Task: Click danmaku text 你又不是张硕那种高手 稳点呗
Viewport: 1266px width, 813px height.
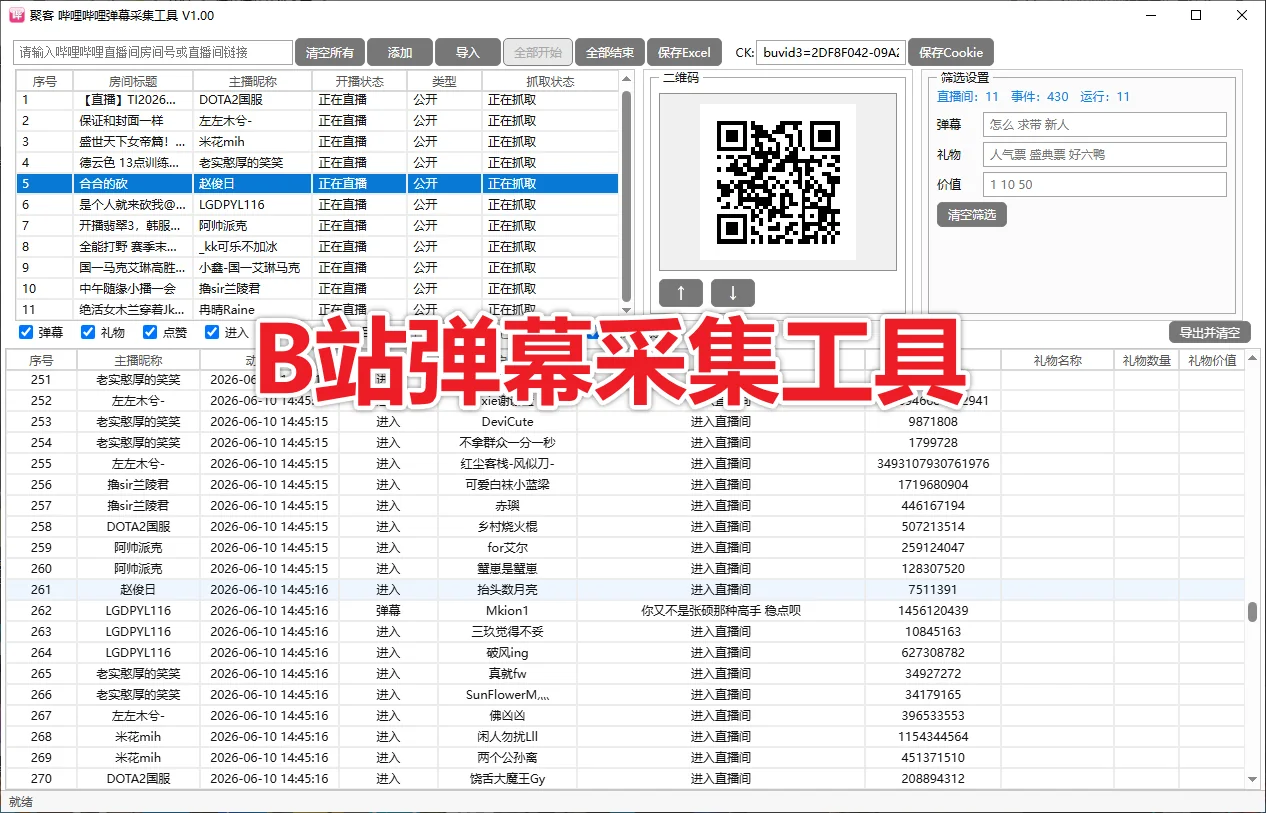Action: pos(721,610)
